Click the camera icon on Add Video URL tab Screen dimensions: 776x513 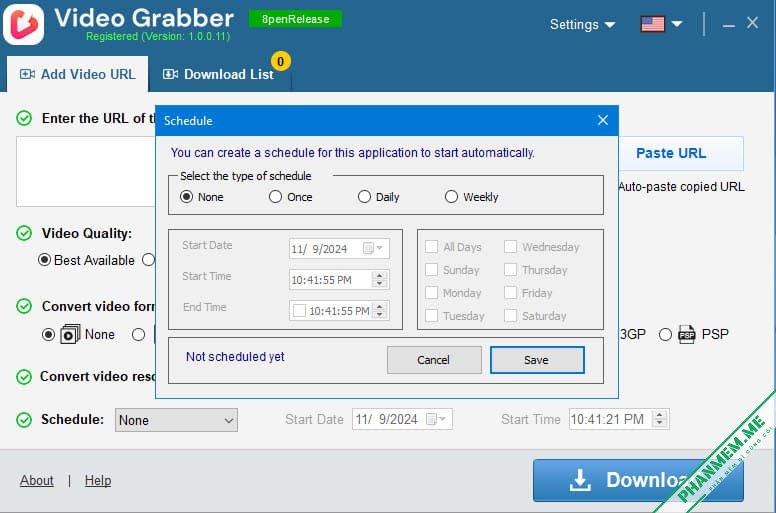27,74
